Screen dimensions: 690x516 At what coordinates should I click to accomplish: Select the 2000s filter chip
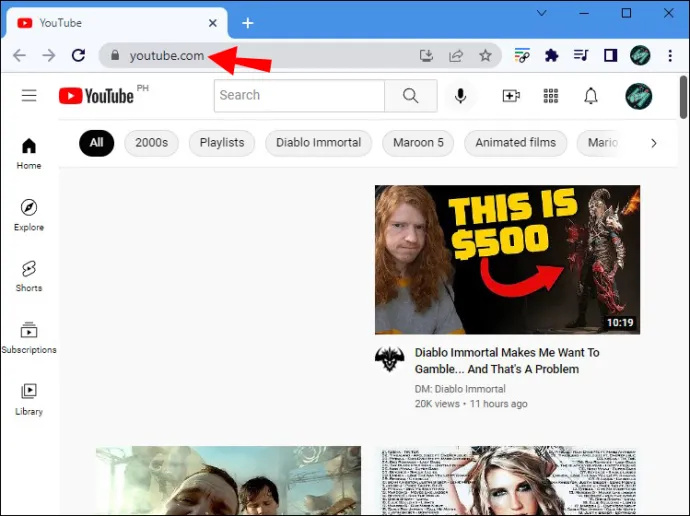click(x=151, y=143)
